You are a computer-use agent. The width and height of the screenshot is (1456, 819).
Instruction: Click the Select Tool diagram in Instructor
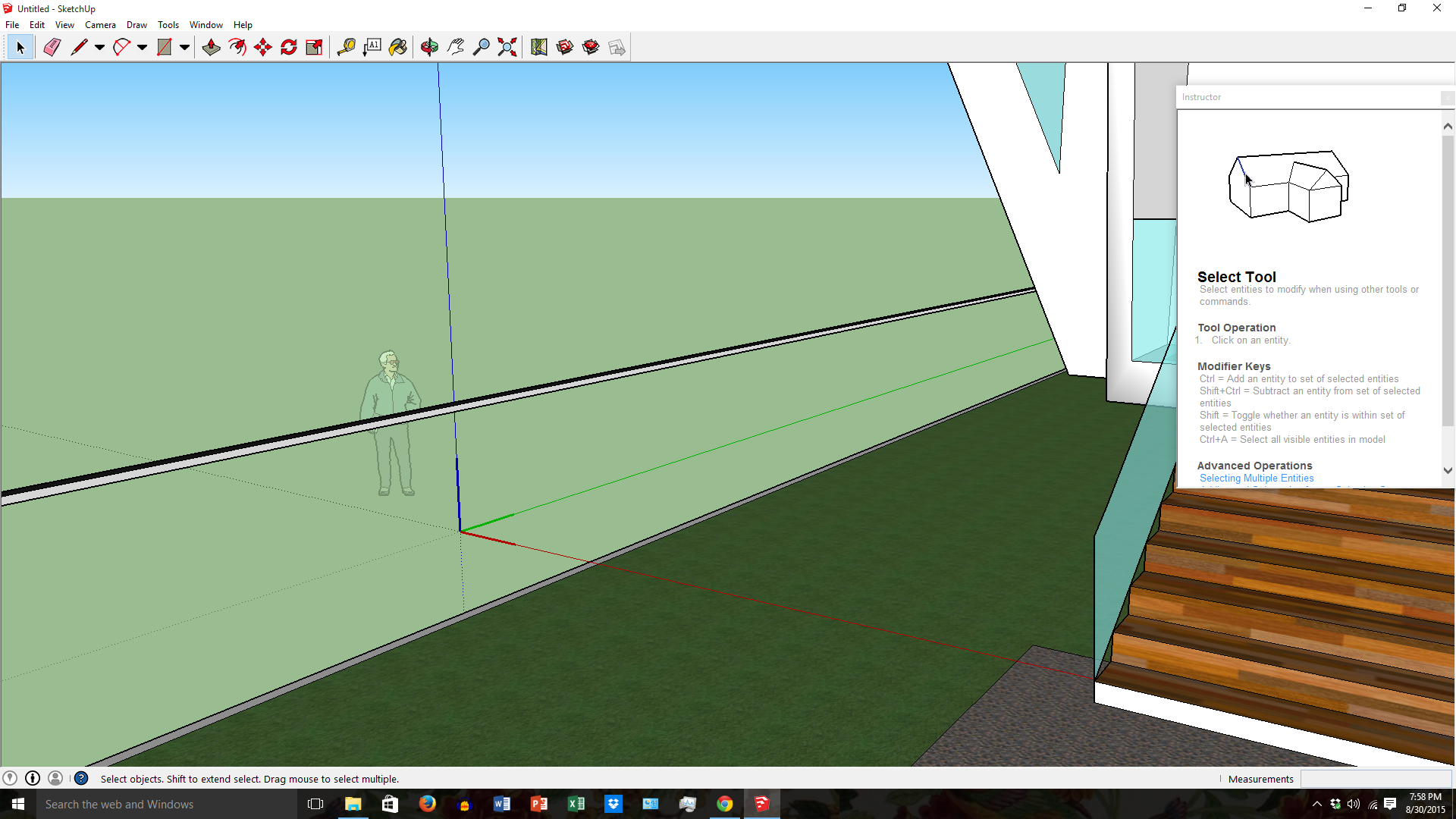click(1288, 186)
